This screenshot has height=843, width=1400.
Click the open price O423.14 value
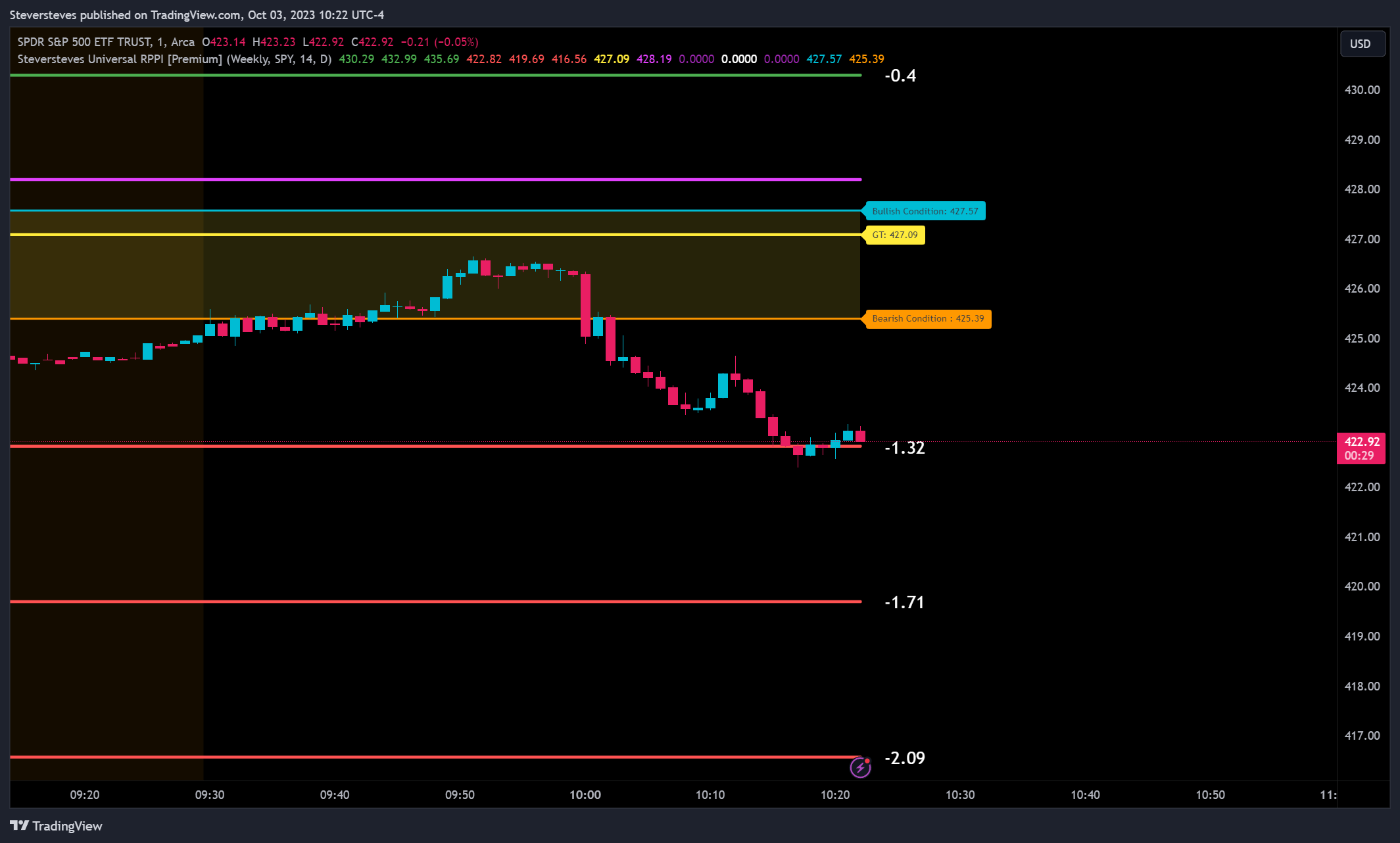coord(224,42)
